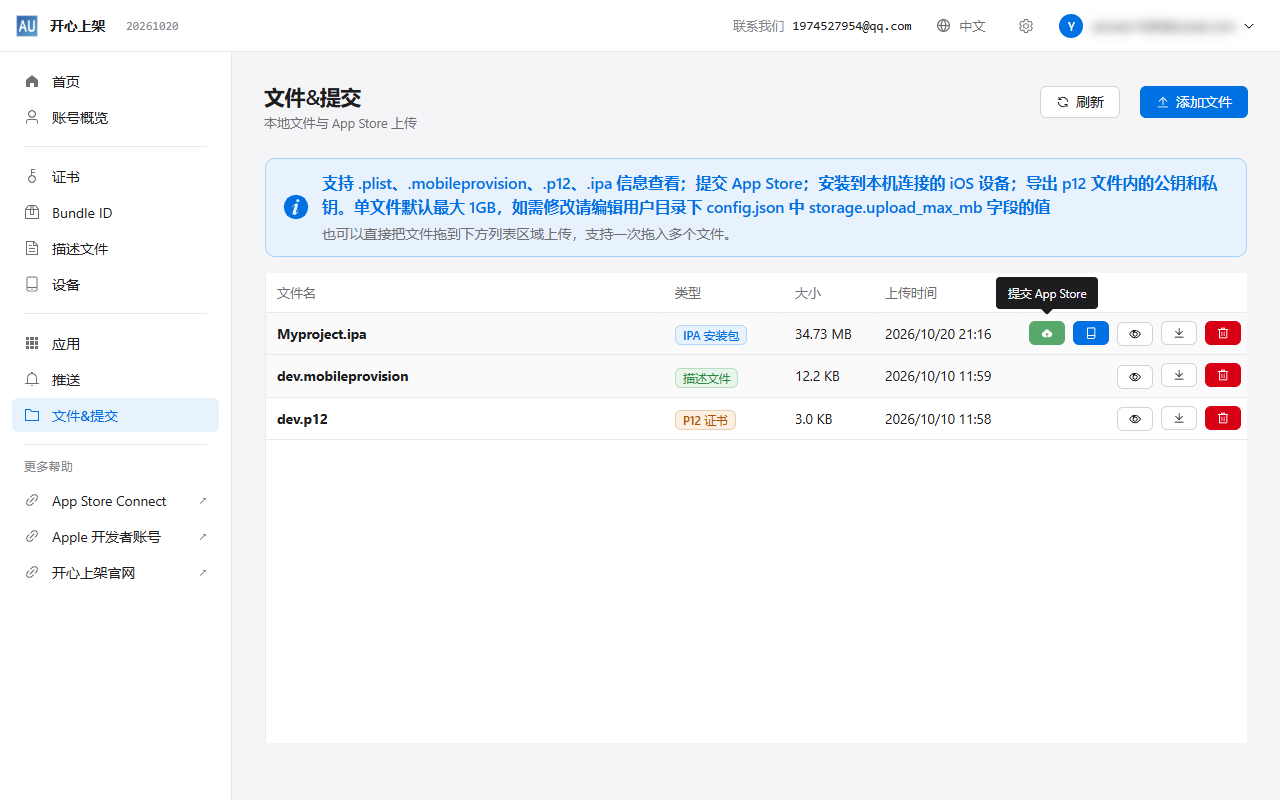Click the Y user avatar

1071,26
